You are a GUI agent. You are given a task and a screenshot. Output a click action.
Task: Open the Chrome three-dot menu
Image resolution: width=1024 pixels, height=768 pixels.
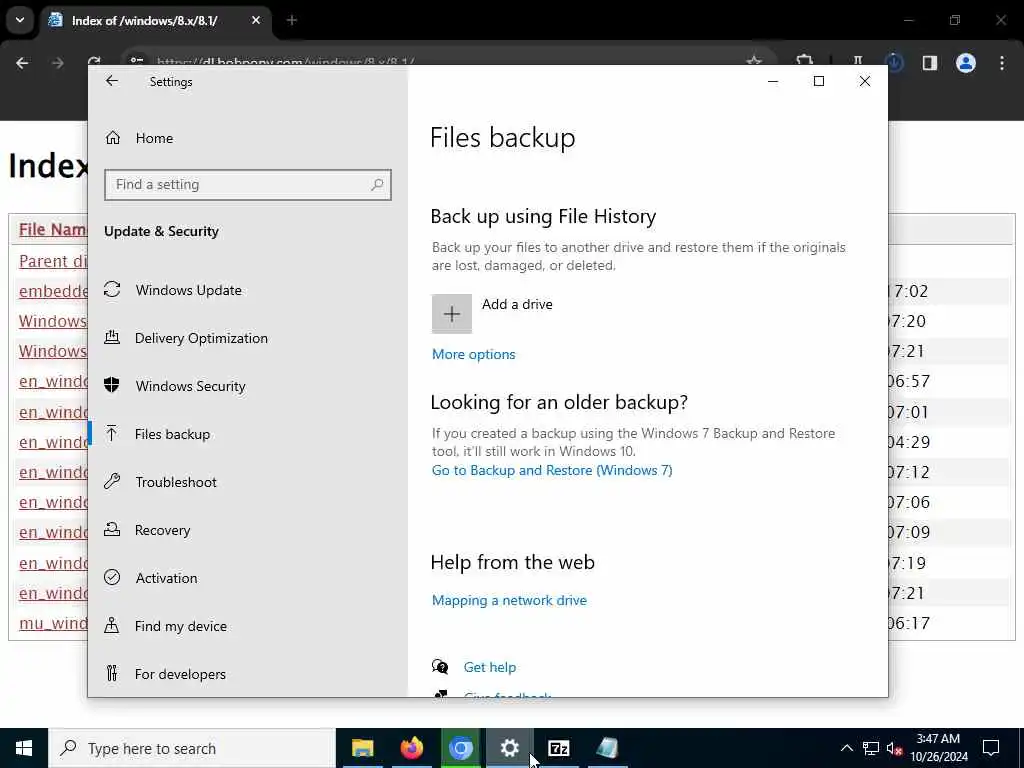tap(1002, 63)
